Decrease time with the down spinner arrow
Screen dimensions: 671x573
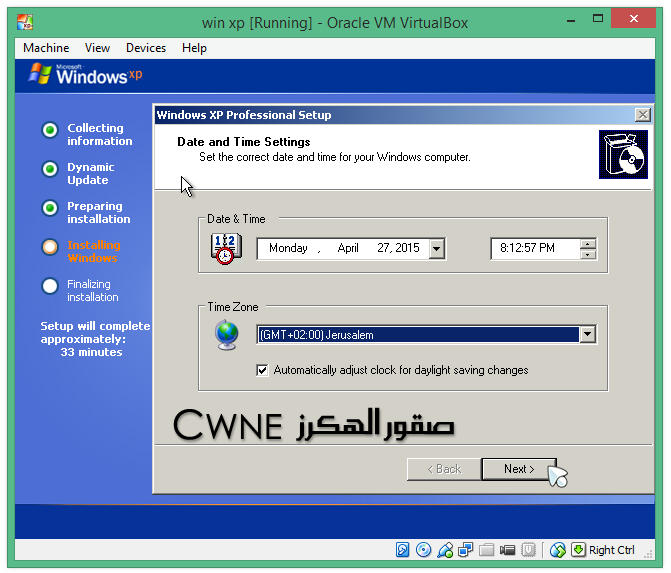(x=588, y=254)
